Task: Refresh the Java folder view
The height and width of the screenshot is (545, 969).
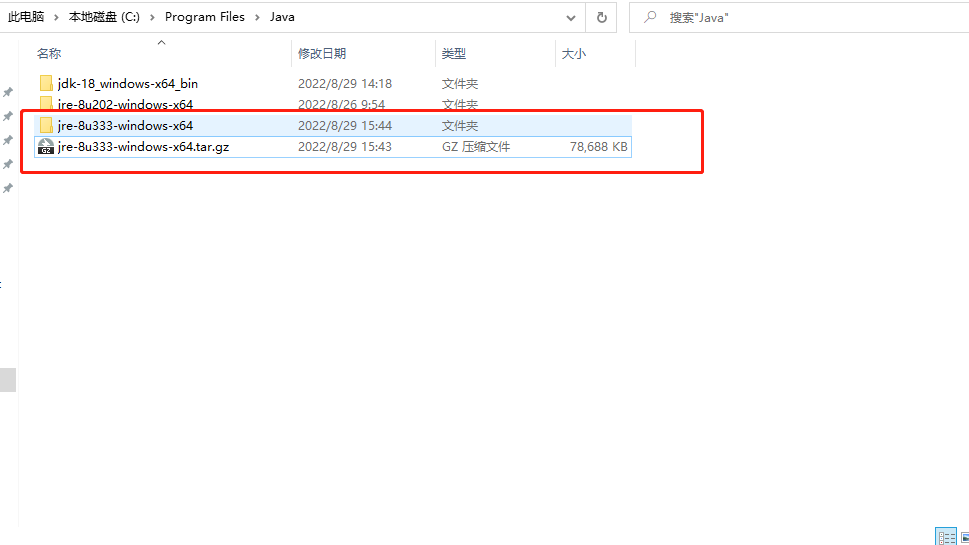Action: [x=601, y=17]
